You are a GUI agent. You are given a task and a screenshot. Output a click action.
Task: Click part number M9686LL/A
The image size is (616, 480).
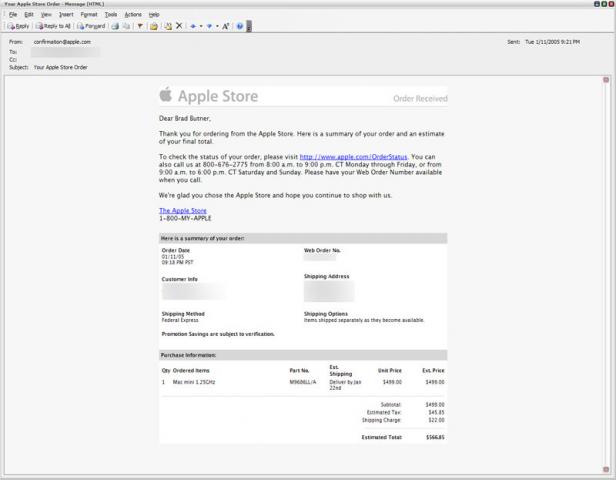point(303,382)
